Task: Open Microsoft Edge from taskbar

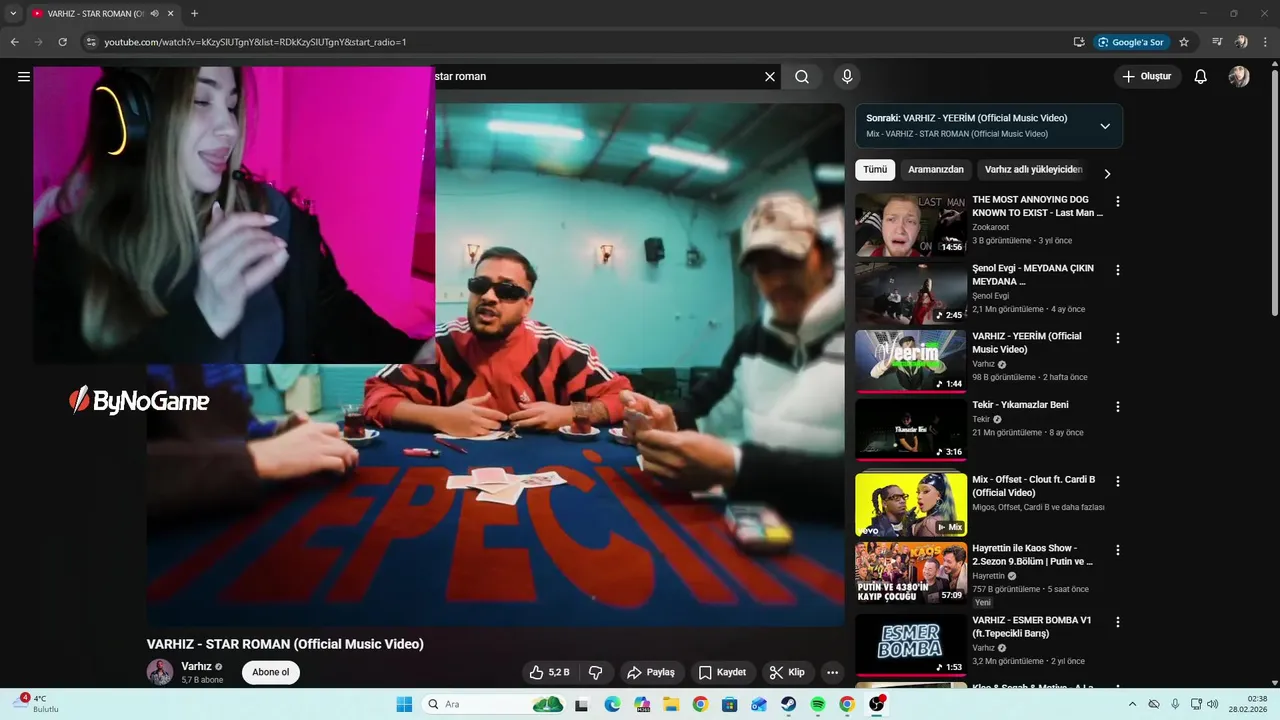Action: point(612,704)
